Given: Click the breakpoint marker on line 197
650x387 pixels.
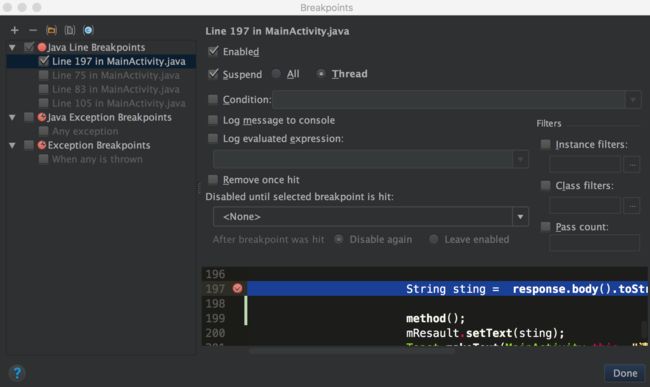Looking at the screenshot, I should [238, 288].
